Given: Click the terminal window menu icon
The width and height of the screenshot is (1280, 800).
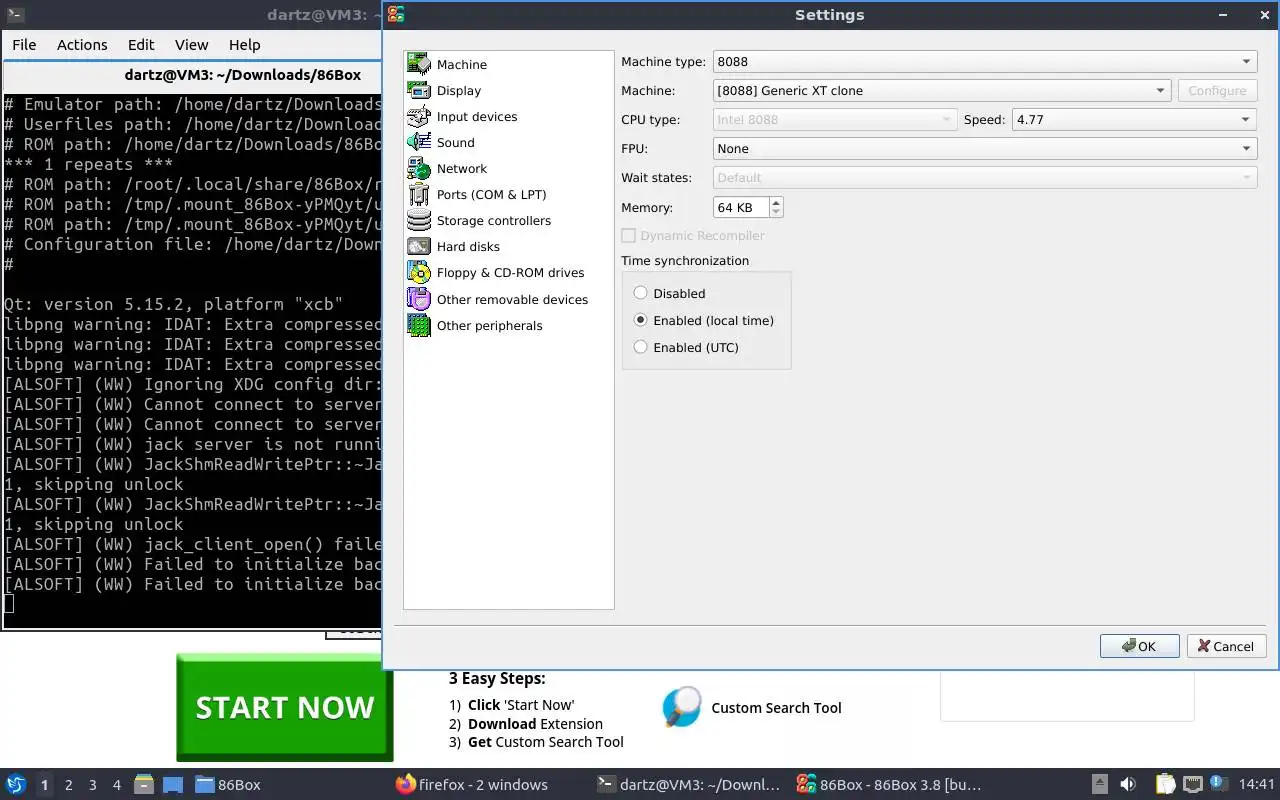Looking at the screenshot, I should (x=14, y=15).
